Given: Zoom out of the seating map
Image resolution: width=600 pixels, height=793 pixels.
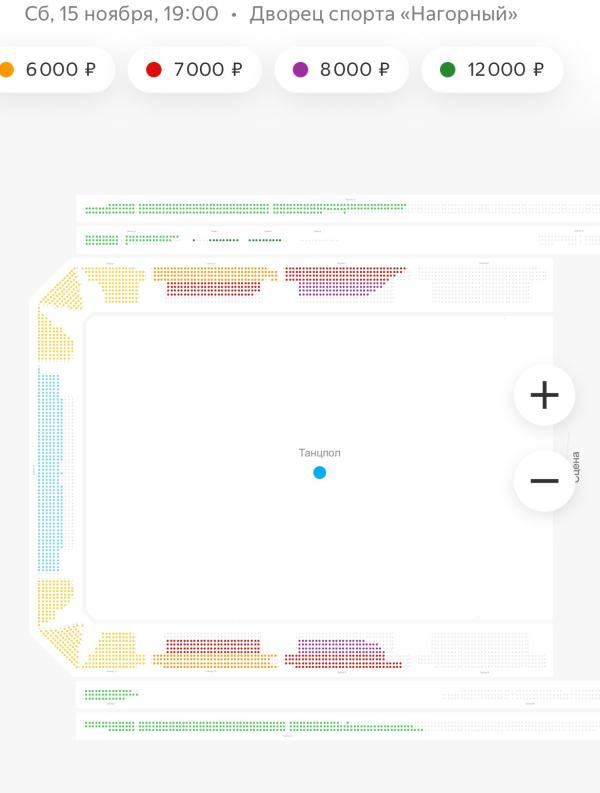Looking at the screenshot, I should point(544,481).
